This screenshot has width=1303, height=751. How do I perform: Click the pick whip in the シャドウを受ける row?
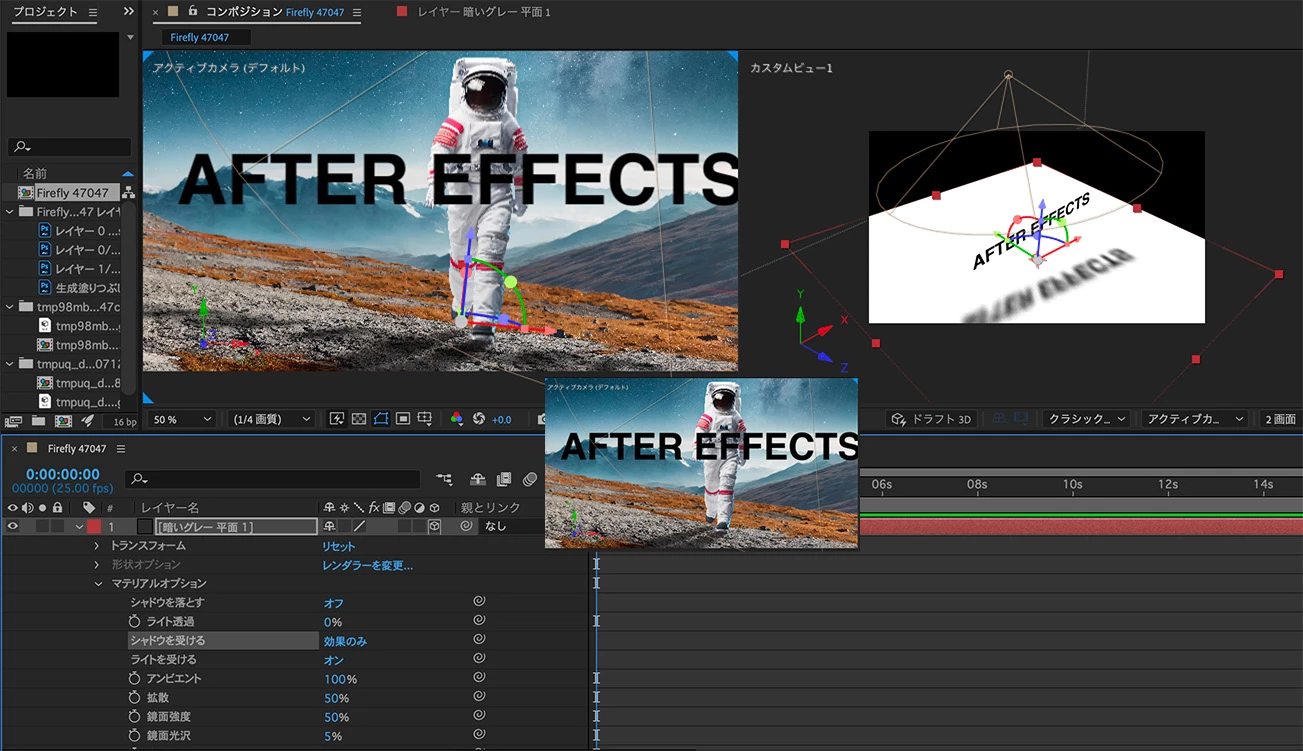(x=479, y=640)
